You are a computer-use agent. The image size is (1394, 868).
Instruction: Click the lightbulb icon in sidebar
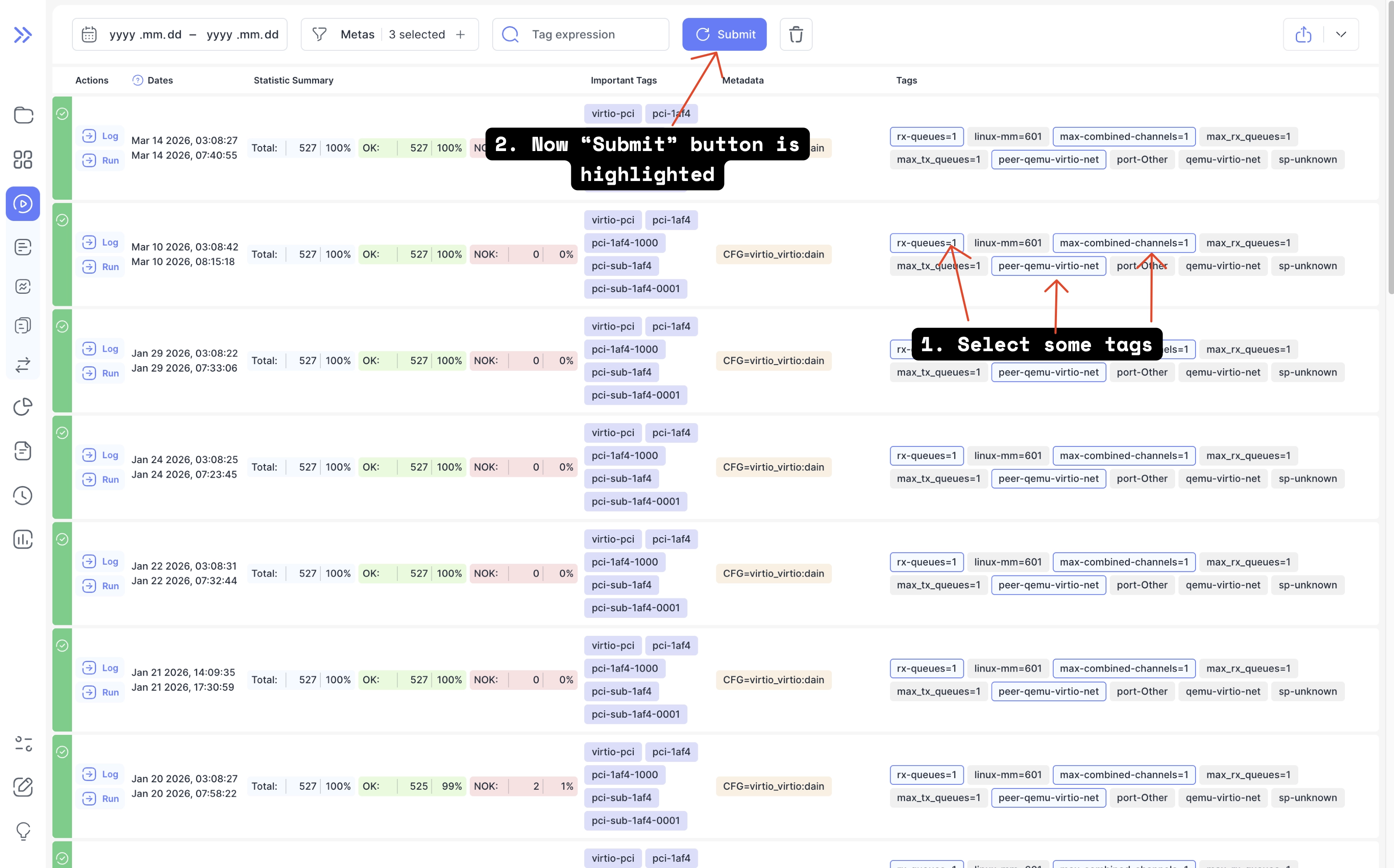click(23, 830)
